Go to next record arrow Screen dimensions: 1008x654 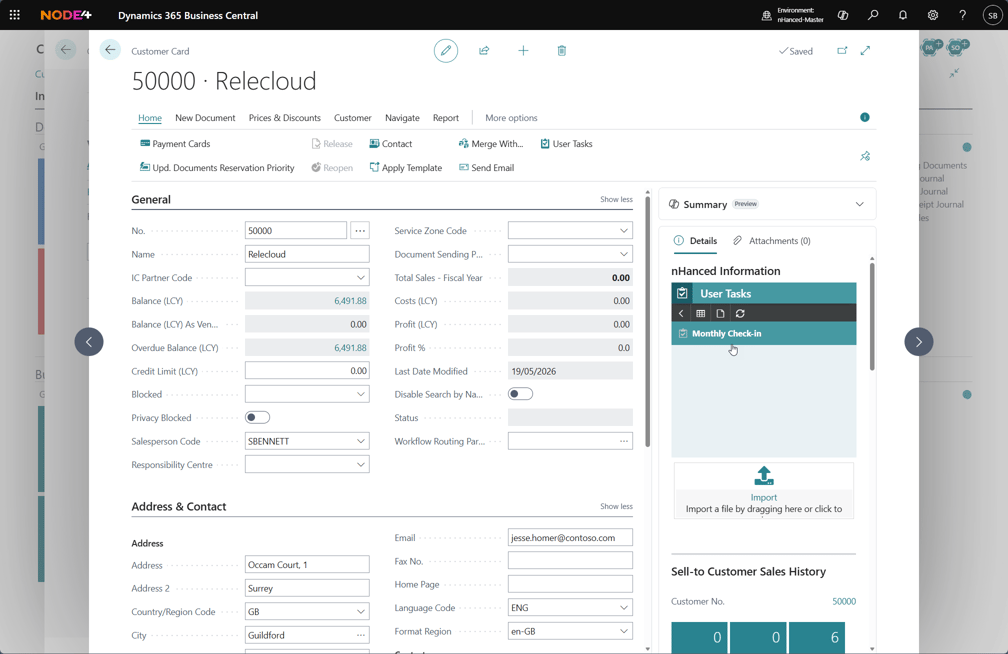click(x=919, y=341)
